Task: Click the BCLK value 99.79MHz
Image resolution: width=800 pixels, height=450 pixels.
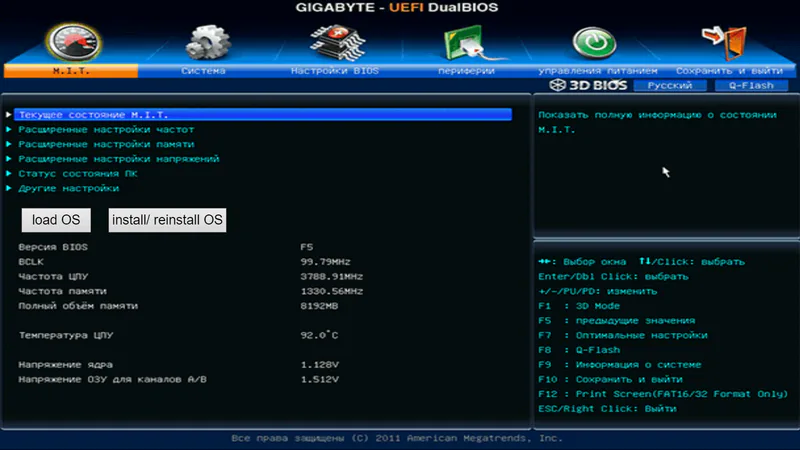Action: click(x=326, y=262)
